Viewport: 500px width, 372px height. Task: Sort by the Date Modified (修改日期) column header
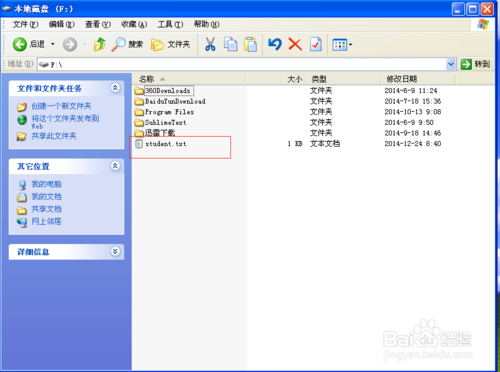click(x=418, y=79)
